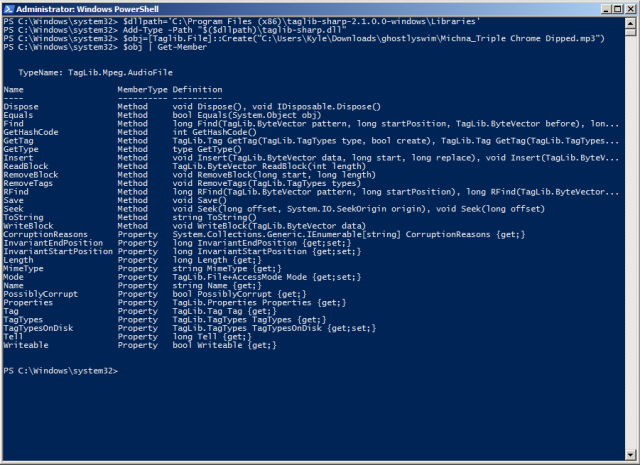Minimize the PowerShell window
The image size is (640, 465).
tap(606, 9)
